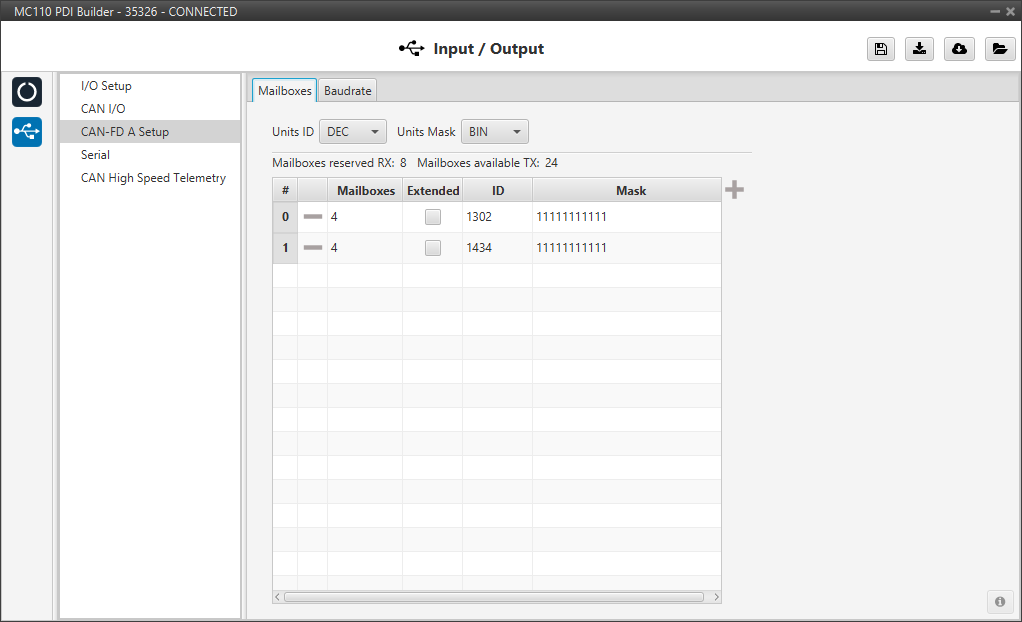Click the horizontal scrollbar under the table
This screenshot has height=622, width=1022.
[x=494, y=597]
